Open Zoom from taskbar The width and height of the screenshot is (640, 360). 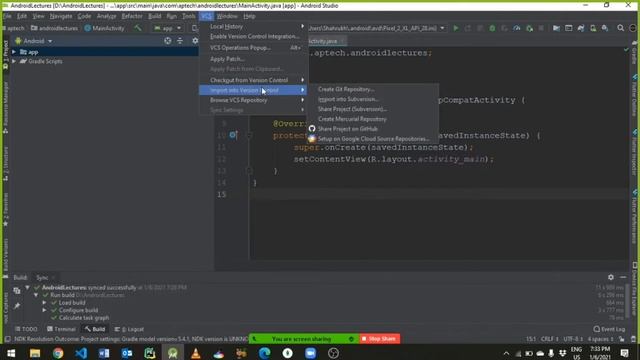[310, 353]
